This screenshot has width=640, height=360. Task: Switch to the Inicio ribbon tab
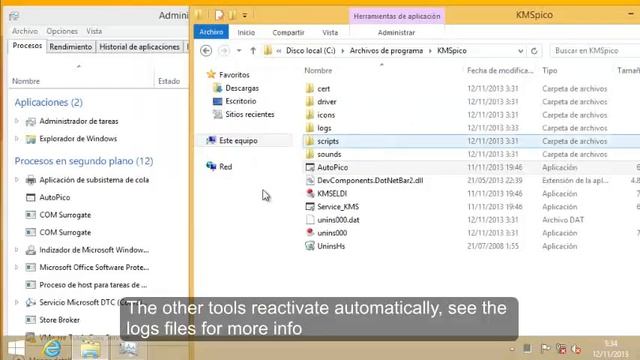point(246,32)
